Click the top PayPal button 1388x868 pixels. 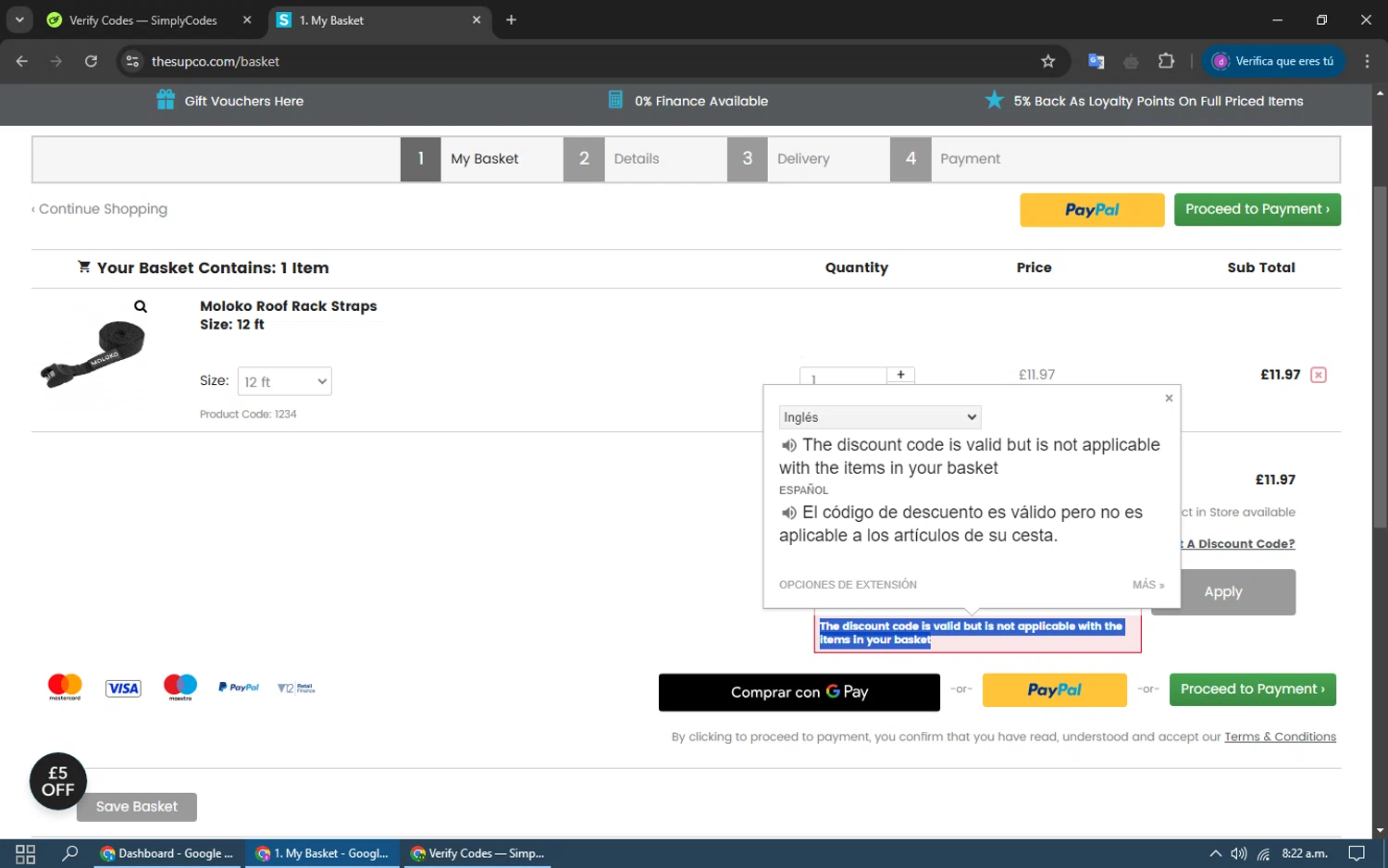click(1092, 210)
